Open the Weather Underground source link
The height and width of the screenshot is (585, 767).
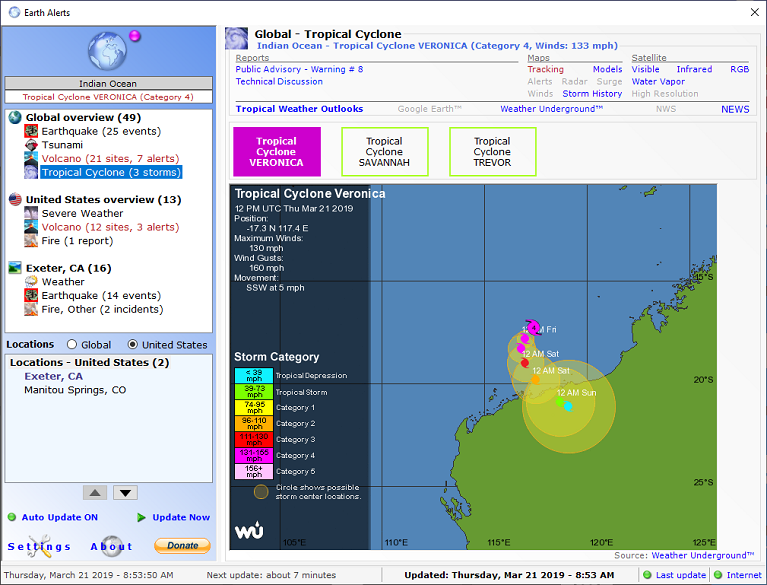click(x=702, y=555)
